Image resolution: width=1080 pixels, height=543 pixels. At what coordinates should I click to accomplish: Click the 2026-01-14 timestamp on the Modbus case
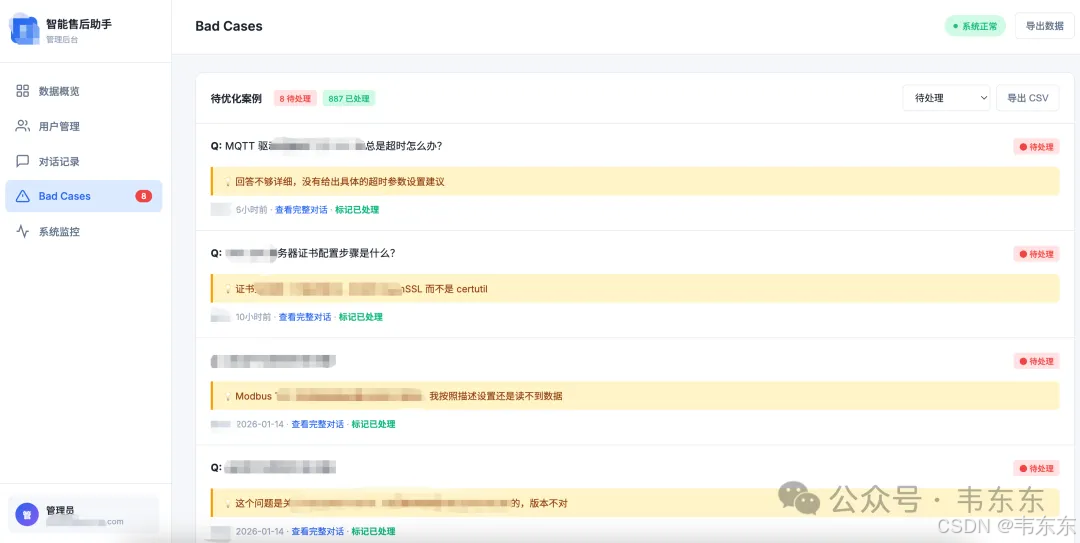260,424
